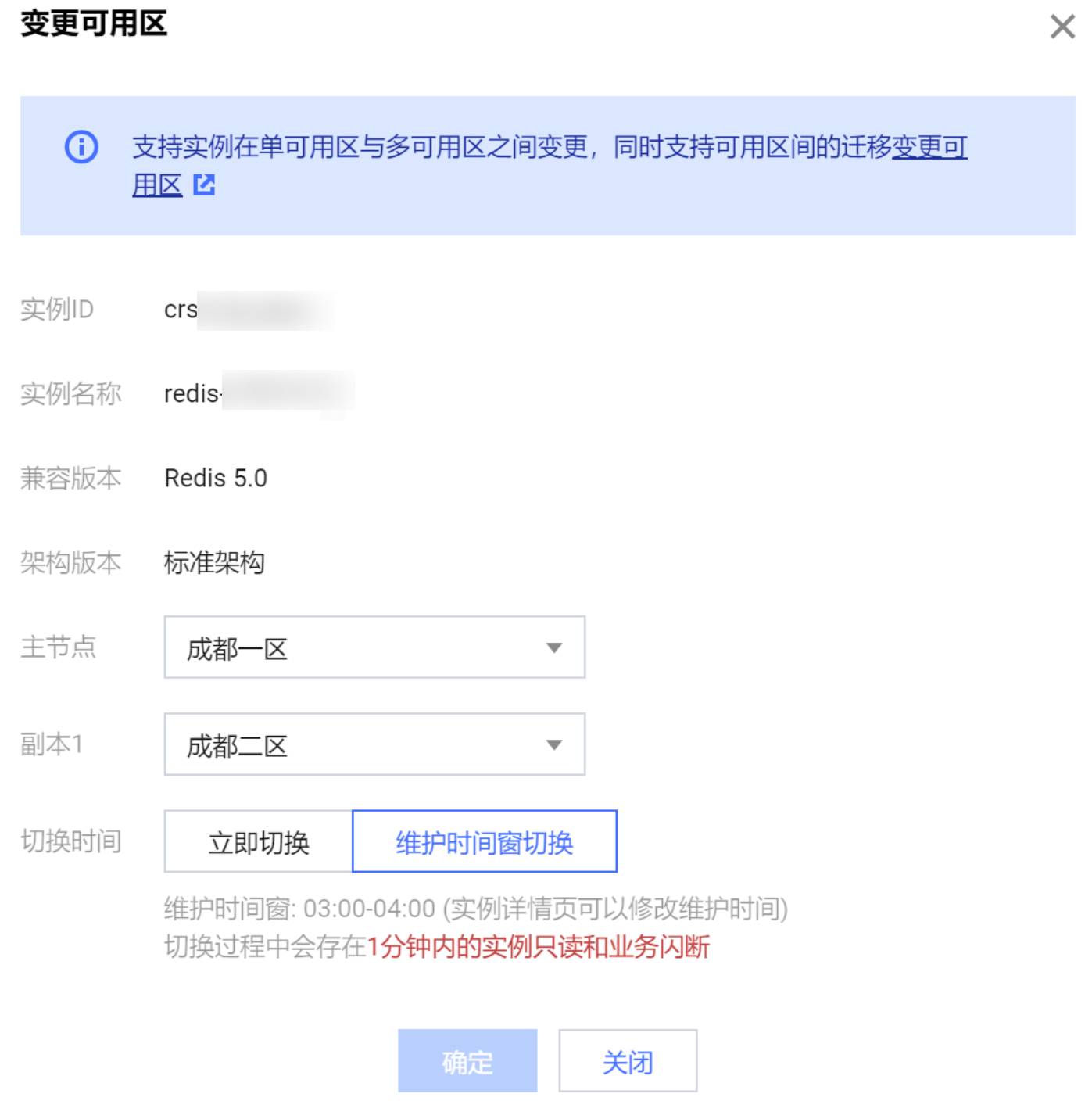Click the 标准架构 architecture value
The image size is (1092, 1101).
pyautogui.click(x=214, y=562)
